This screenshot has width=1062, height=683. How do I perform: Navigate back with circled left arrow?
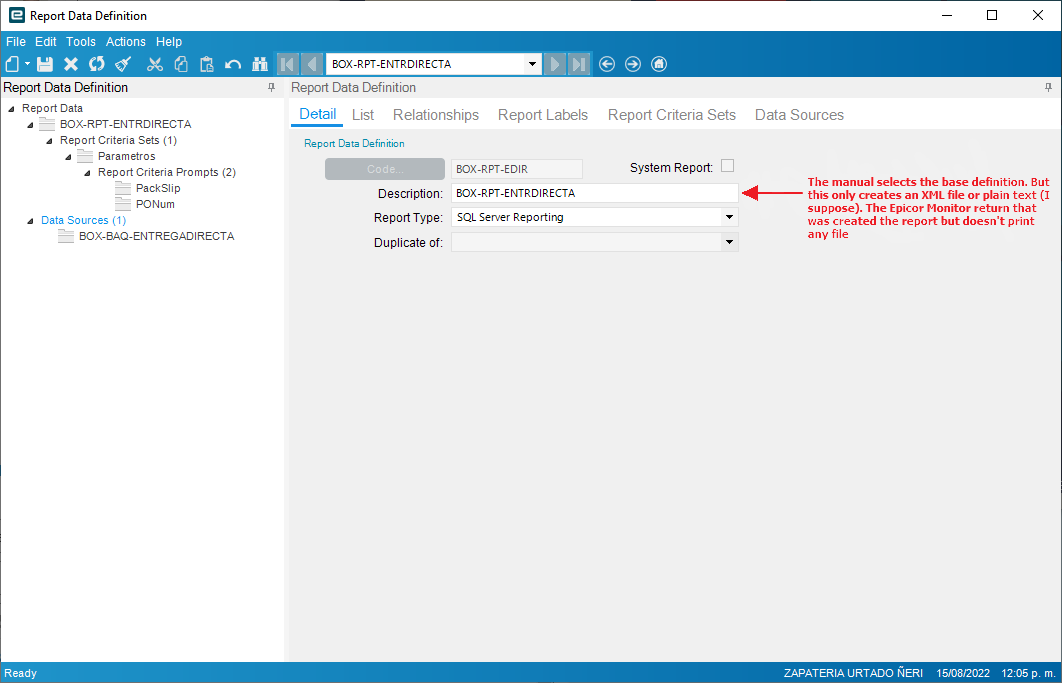[607, 64]
